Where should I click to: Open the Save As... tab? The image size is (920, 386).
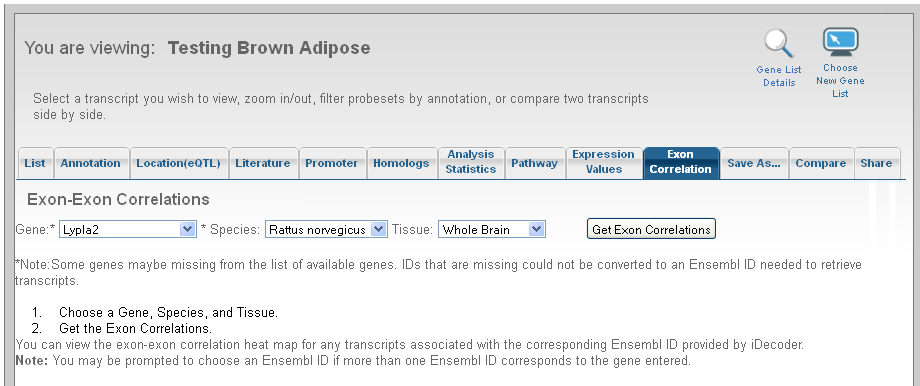point(754,163)
